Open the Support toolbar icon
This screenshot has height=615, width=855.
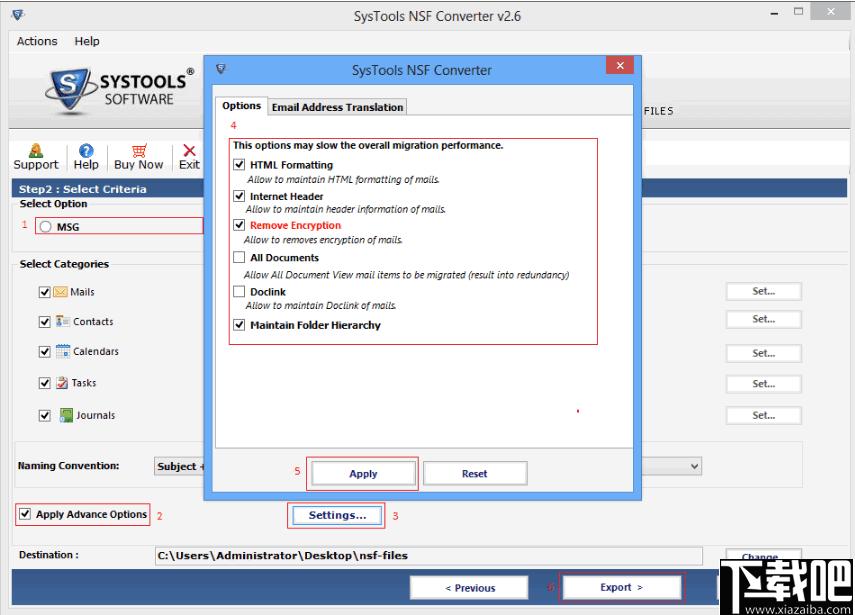[36, 150]
